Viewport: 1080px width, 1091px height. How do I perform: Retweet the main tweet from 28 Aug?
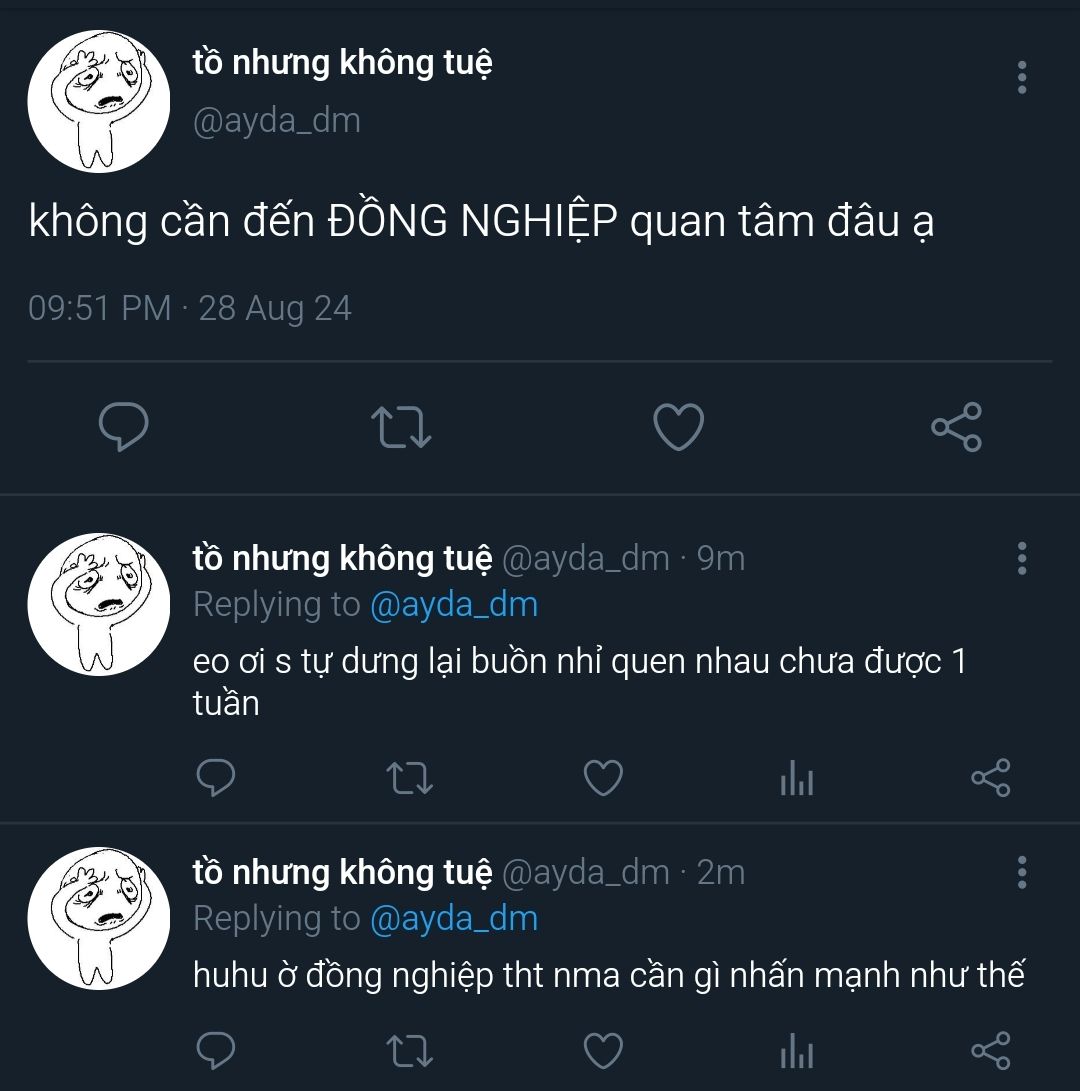pyautogui.click(x=402, y=427)
